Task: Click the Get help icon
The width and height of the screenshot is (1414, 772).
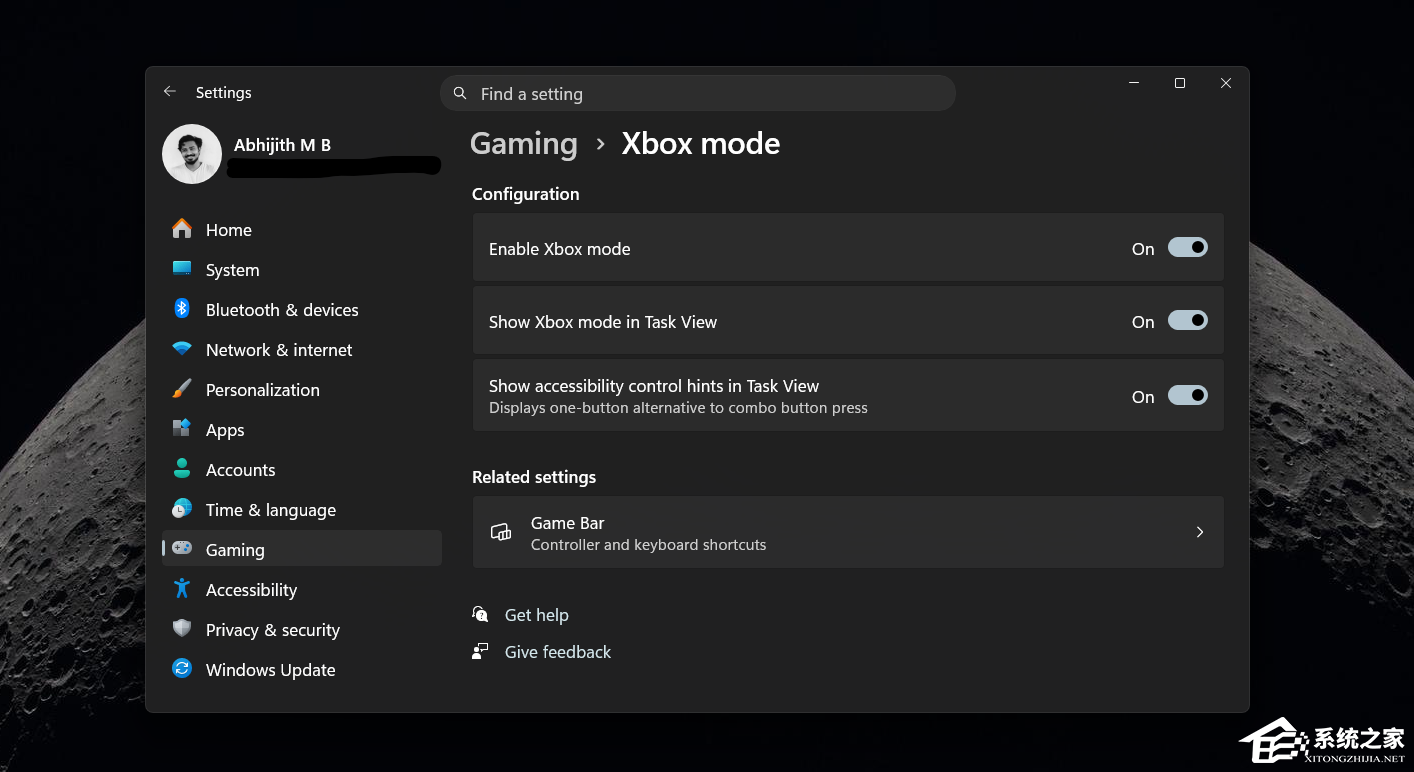Action: coord(481,614)
